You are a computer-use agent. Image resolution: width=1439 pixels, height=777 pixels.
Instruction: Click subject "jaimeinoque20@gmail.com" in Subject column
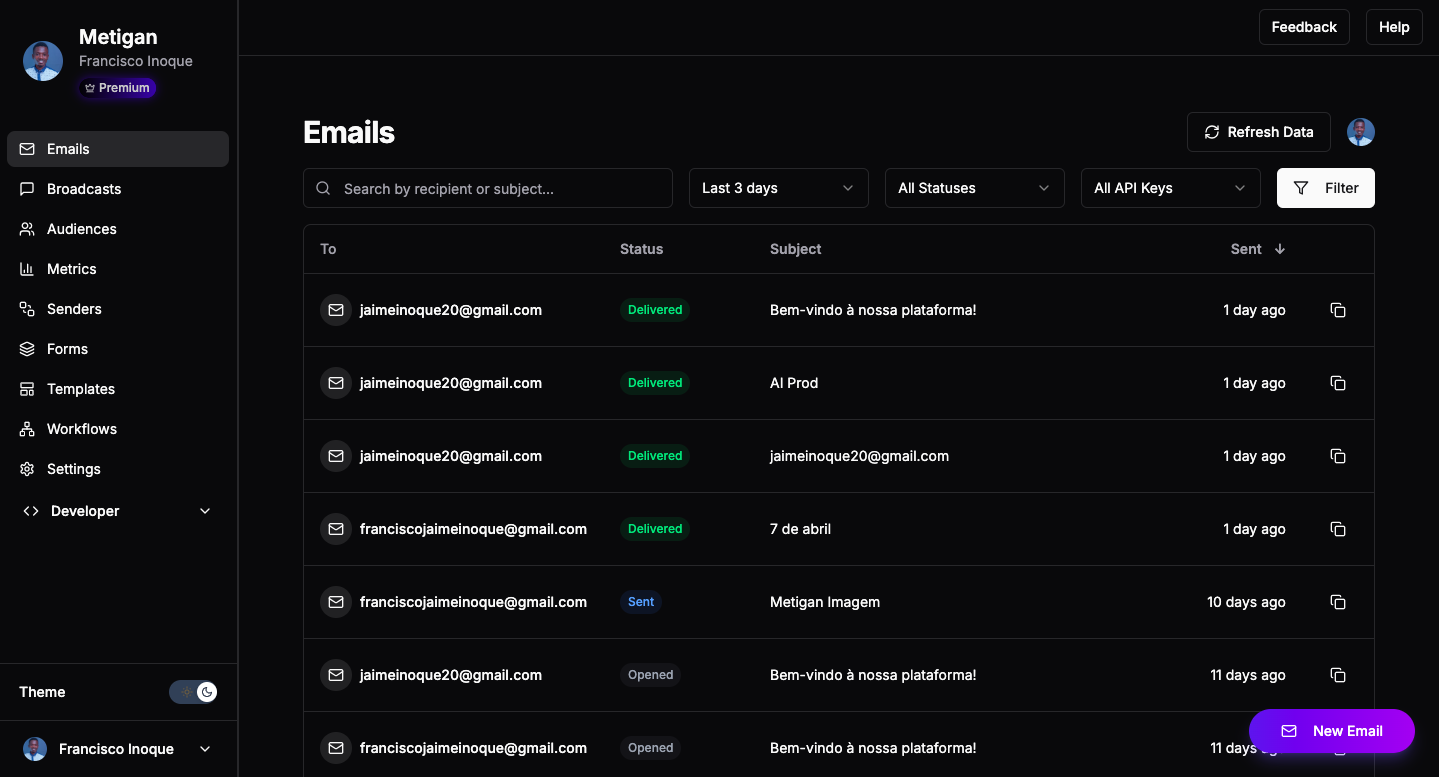[859, 456]
